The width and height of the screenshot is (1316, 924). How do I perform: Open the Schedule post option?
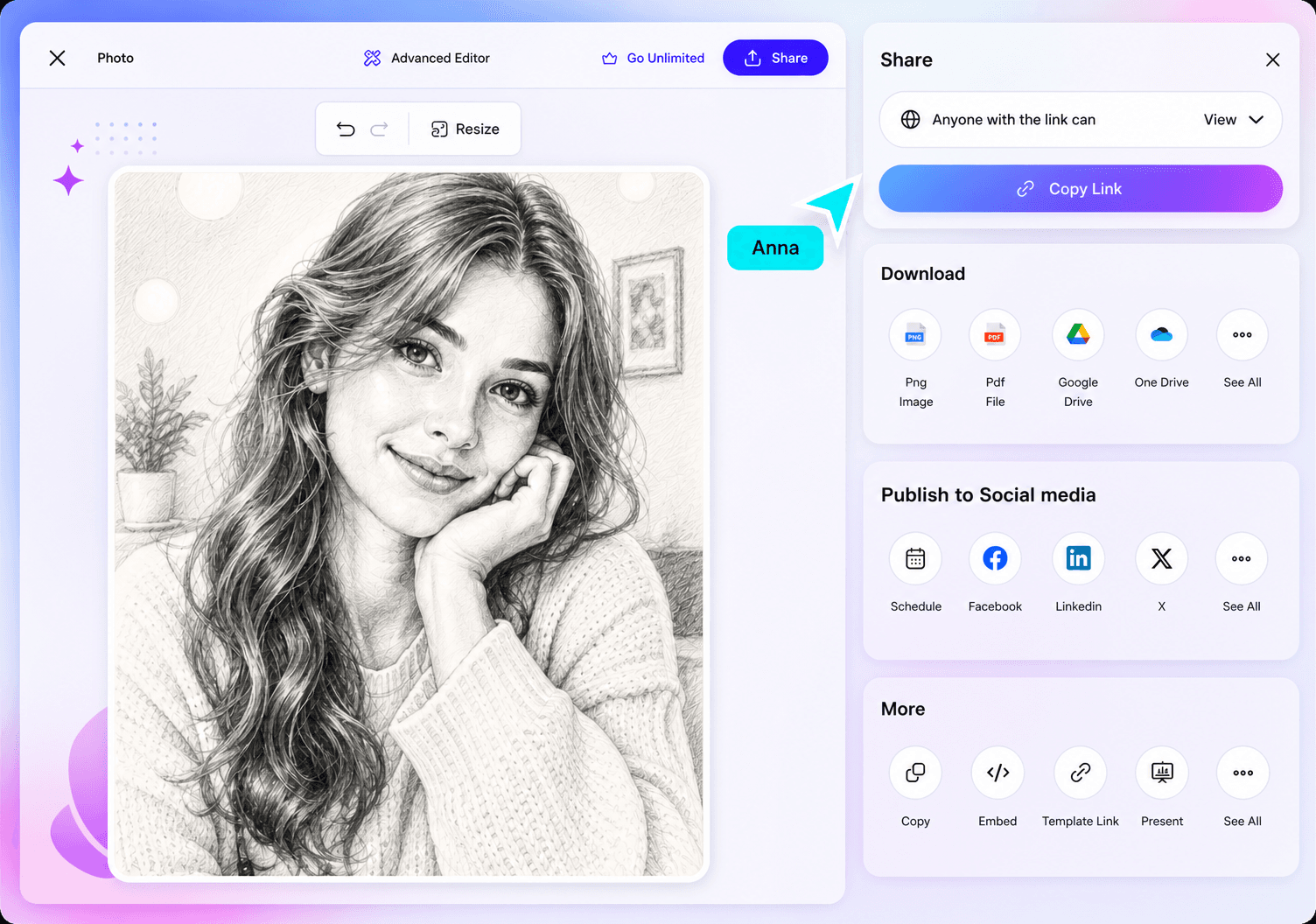click(x=915, y=558)
